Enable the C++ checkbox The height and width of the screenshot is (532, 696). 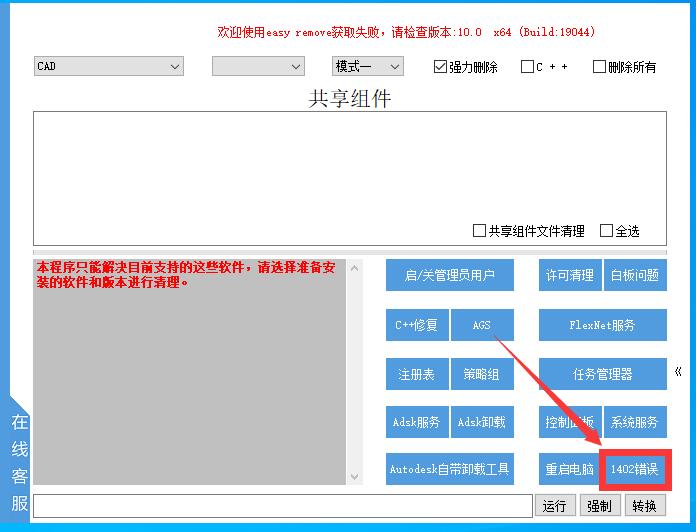click(528, 67)
